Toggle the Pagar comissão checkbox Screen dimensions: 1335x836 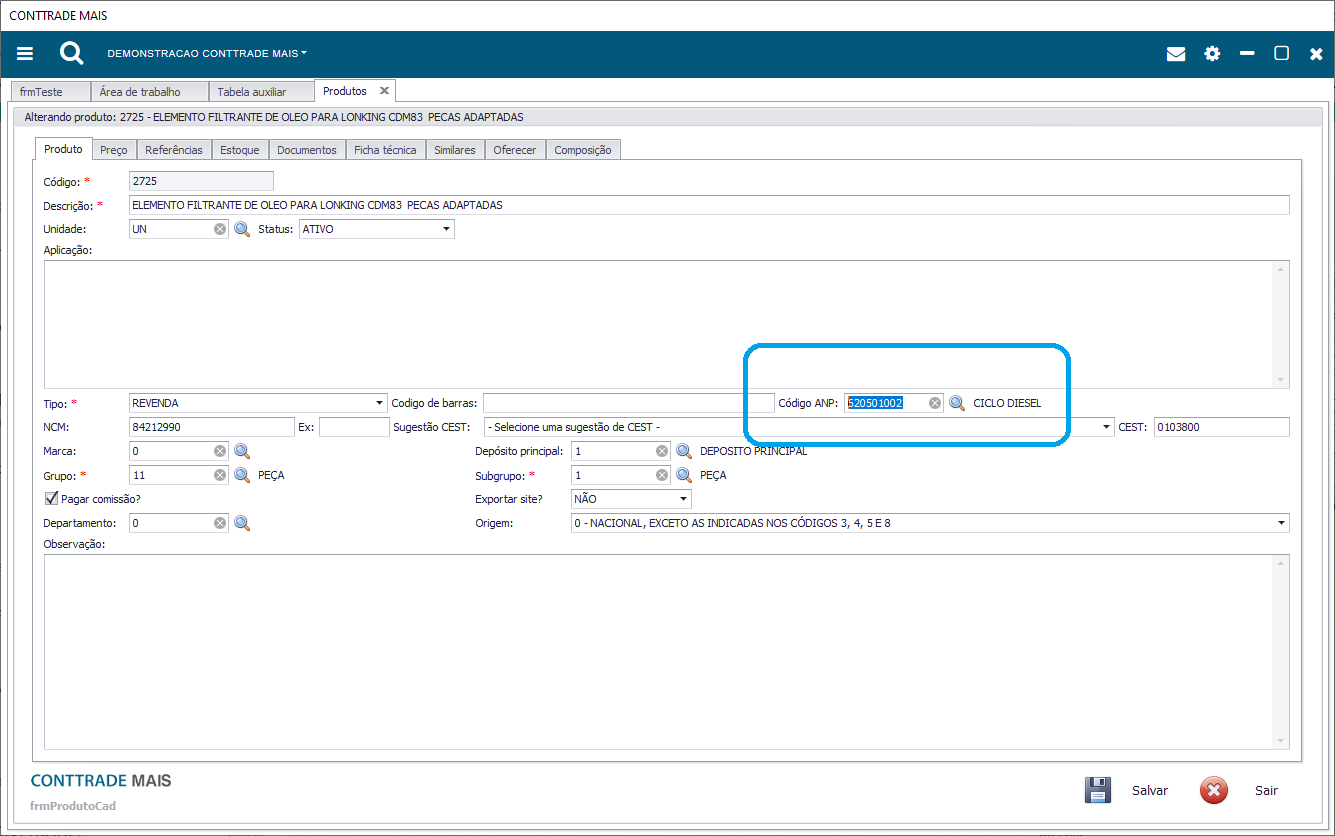(52, 499)
